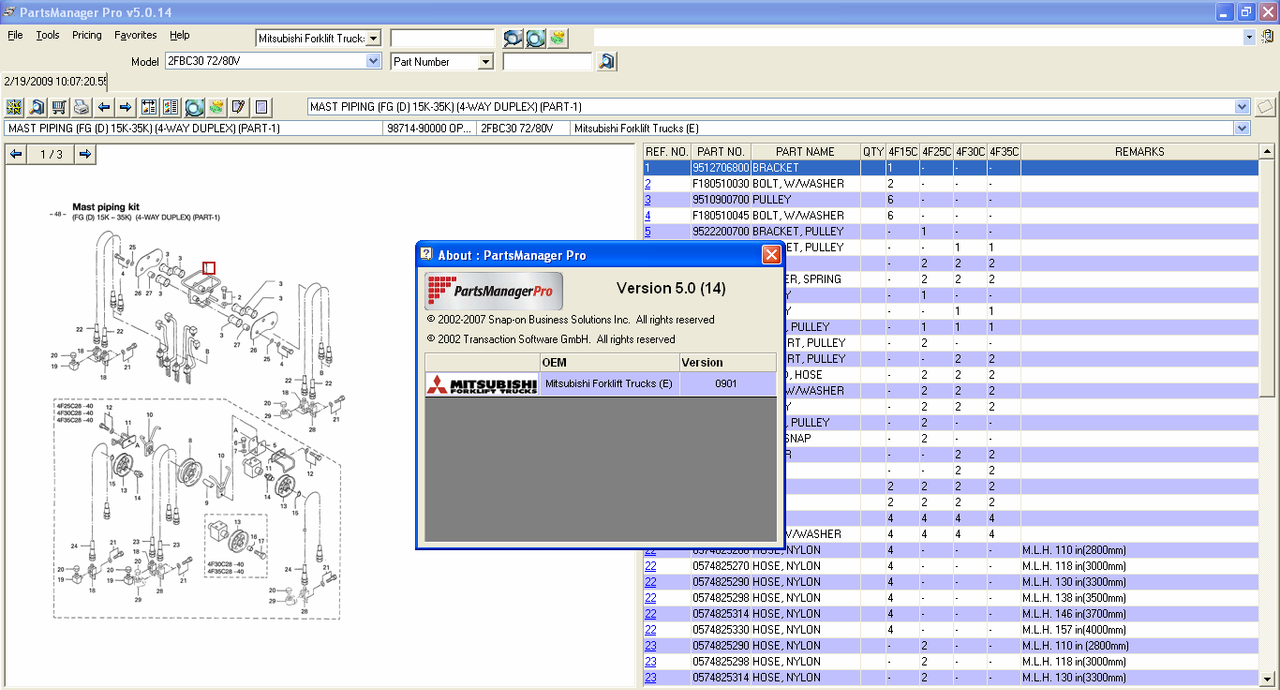Image resolution: width=1280 pixels, height=690 pixels.
Task: Click the Part Number search magnifier icon
Action: (x=607, y=62)
